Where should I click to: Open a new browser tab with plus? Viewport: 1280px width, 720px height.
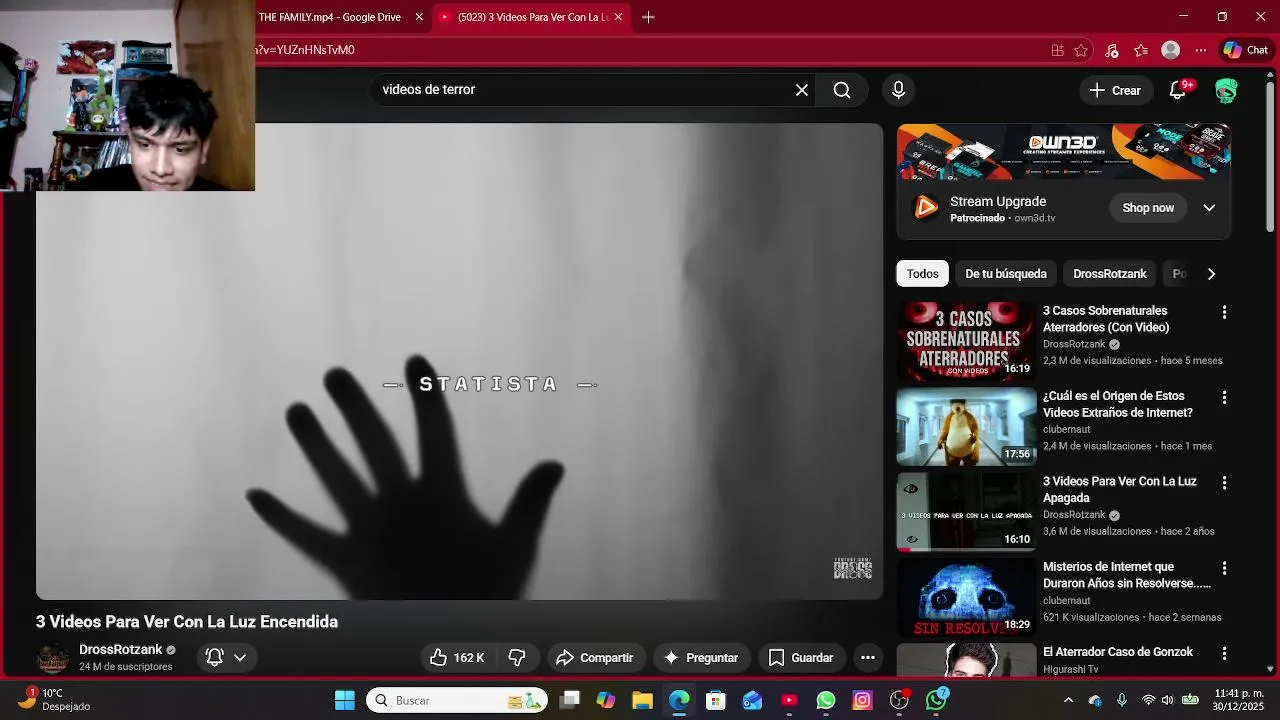point(648,17)
